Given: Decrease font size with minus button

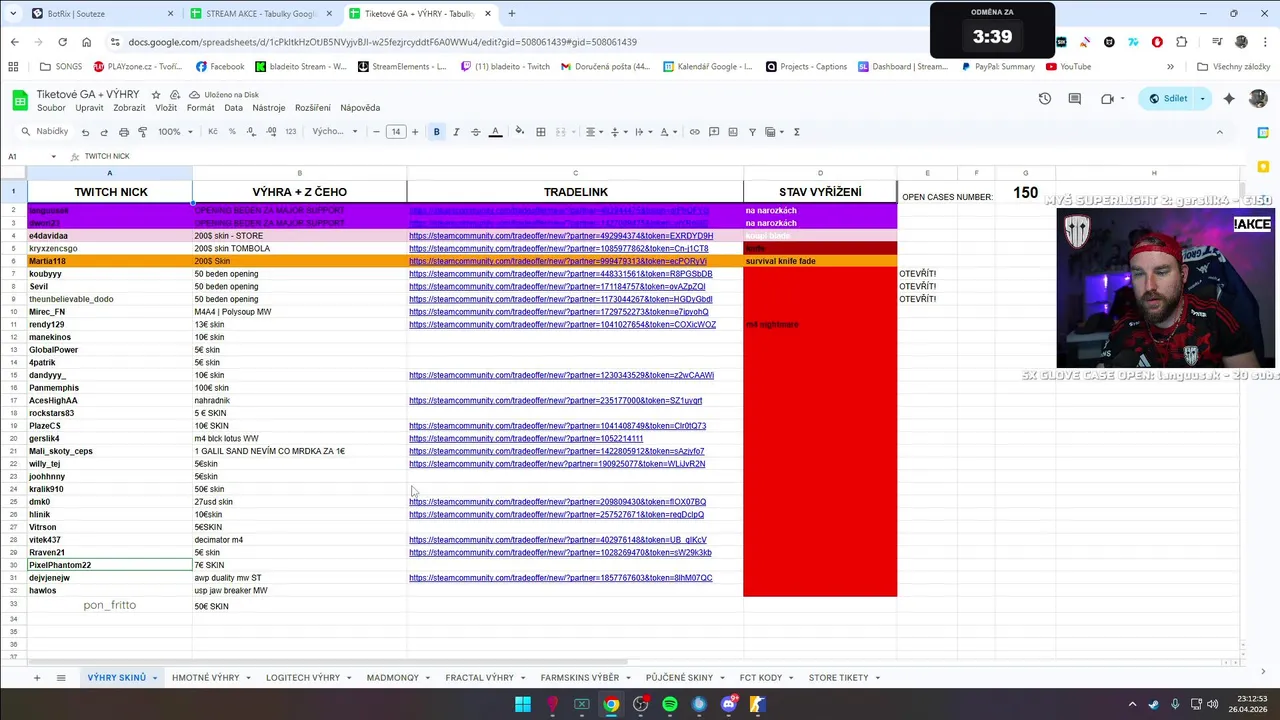Looking at the screenshot, I should click(x=376, y=132).
